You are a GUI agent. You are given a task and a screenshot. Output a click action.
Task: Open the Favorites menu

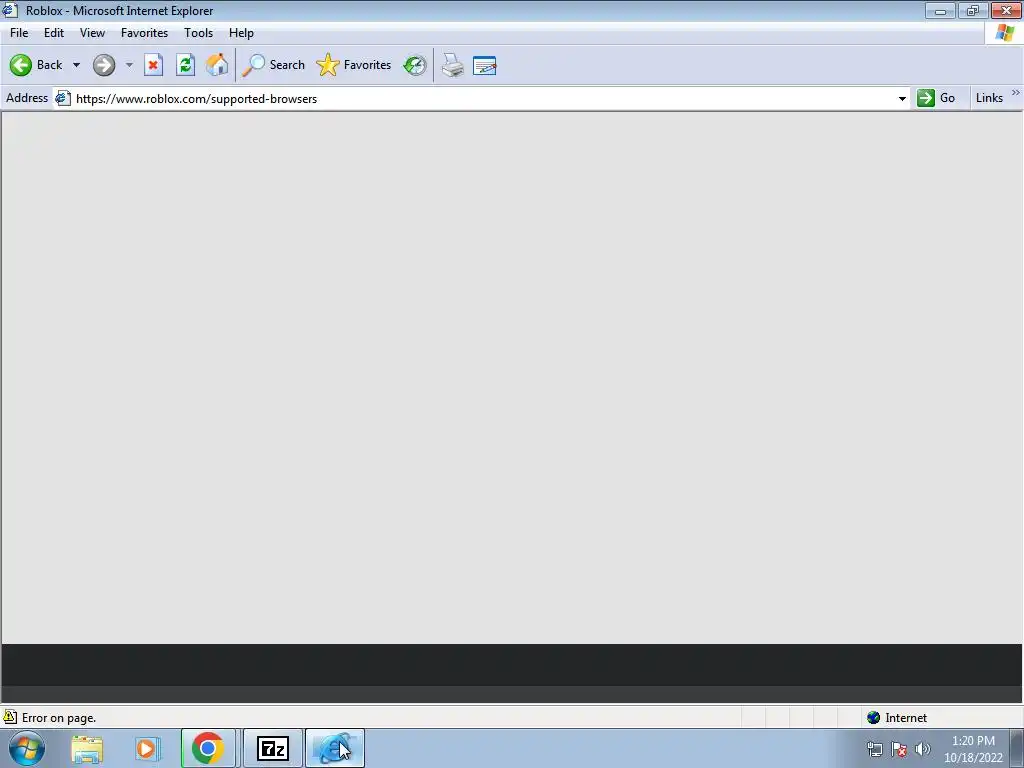click(144, 33)
